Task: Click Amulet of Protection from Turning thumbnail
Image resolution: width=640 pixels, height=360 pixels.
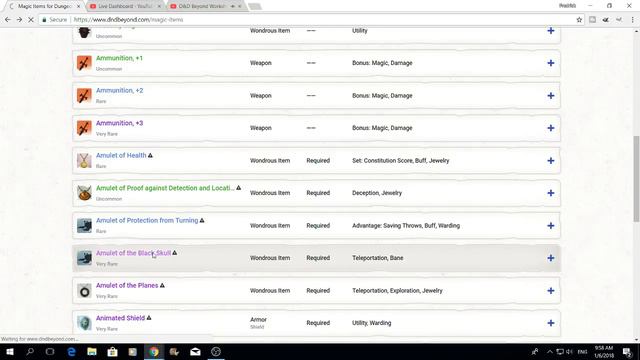Action: (x=84, y=225)
